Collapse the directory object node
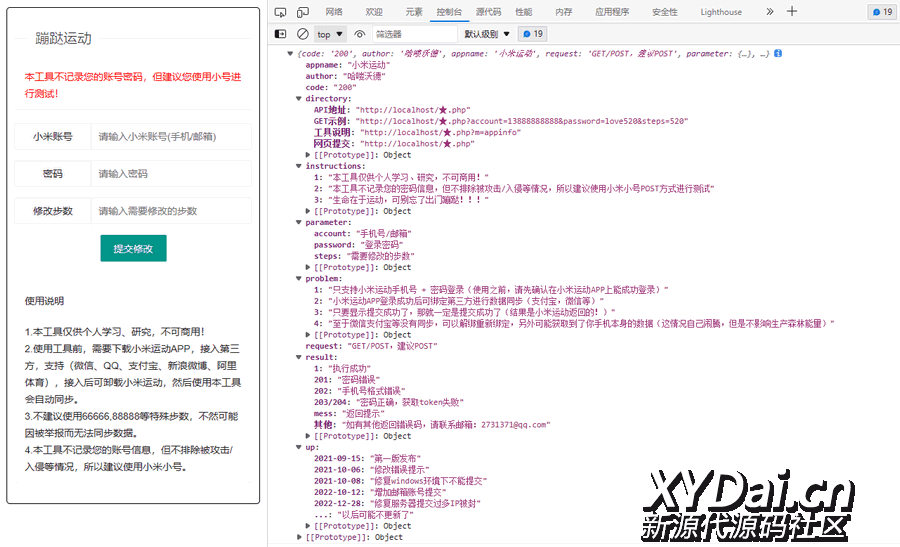This screenshot has height=547, width=900. 299,99
